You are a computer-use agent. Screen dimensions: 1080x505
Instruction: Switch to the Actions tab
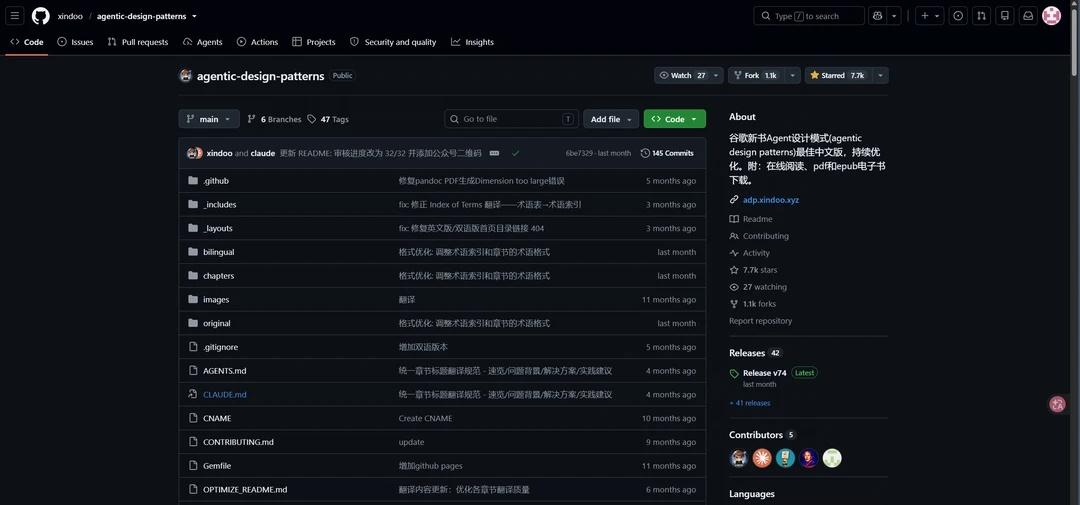tap(258, 42)
